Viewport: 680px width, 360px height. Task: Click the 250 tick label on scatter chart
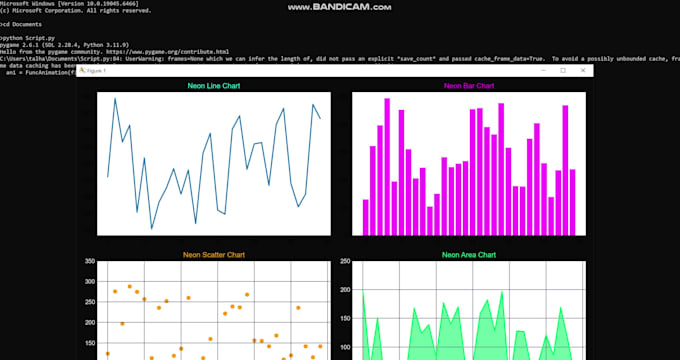coord(90,302)
